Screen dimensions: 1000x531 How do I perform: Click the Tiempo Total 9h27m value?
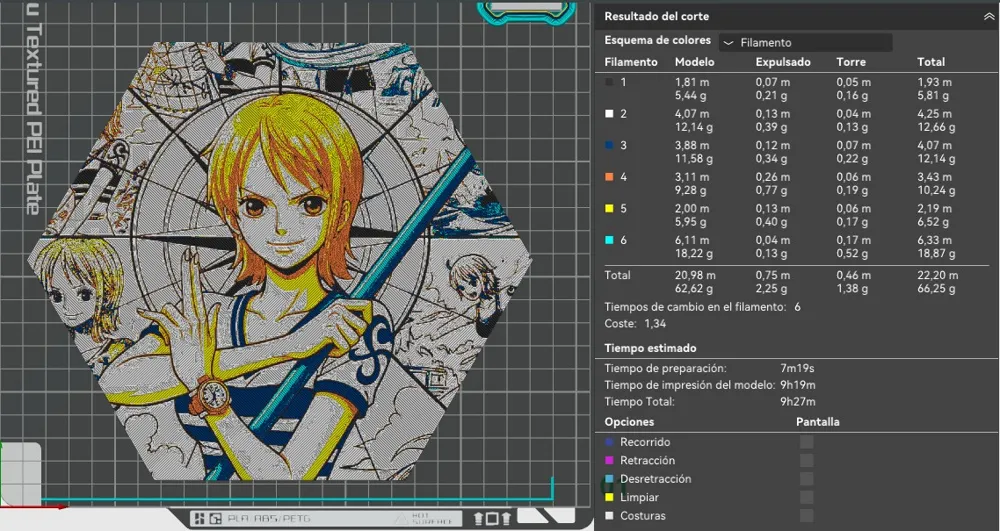pyautogui.click(x=798, y=402)
